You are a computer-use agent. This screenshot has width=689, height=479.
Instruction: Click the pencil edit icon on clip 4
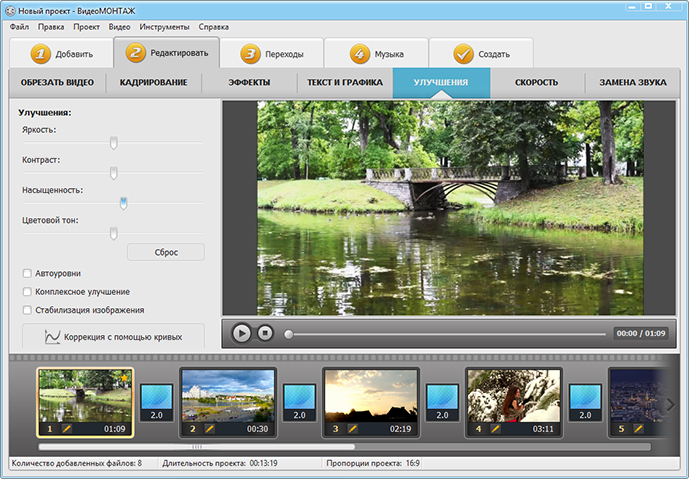click(495, 429)
